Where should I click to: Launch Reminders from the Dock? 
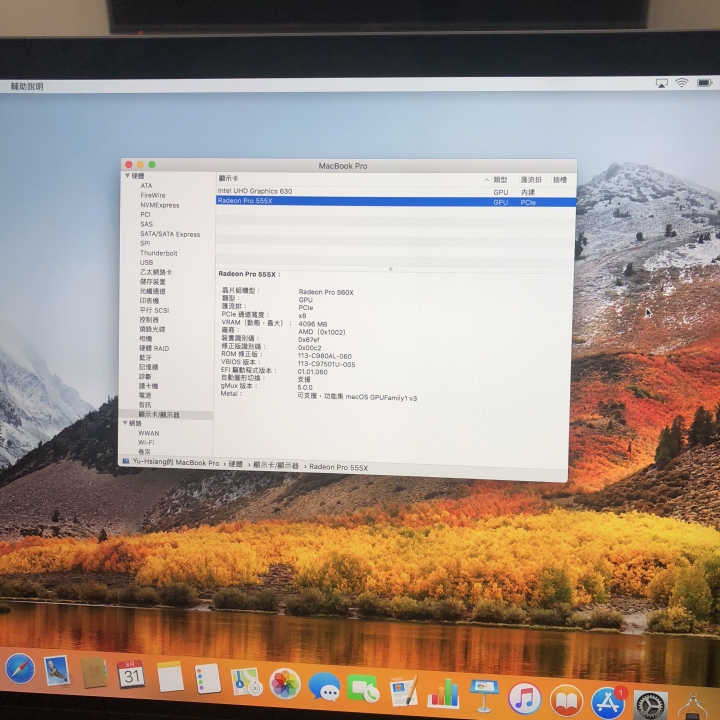click(208, 678)
